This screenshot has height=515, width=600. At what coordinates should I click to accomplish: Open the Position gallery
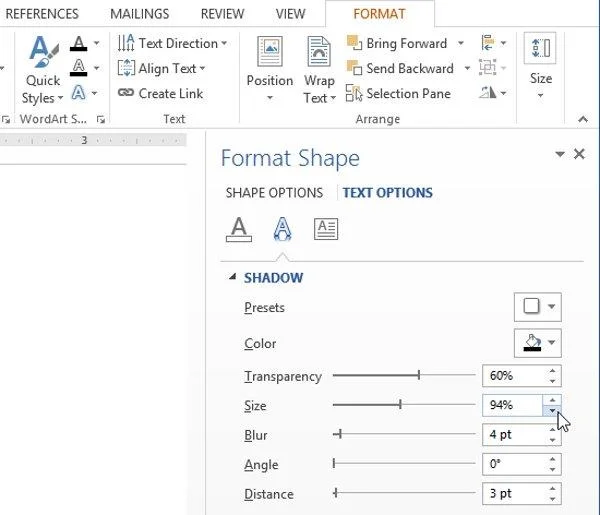coord(270,69)
